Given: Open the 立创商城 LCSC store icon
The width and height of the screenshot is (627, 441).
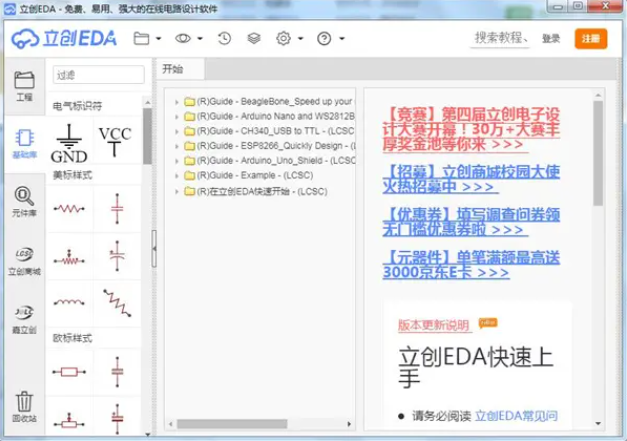Looking at the screenshot, I should point(24,261).
